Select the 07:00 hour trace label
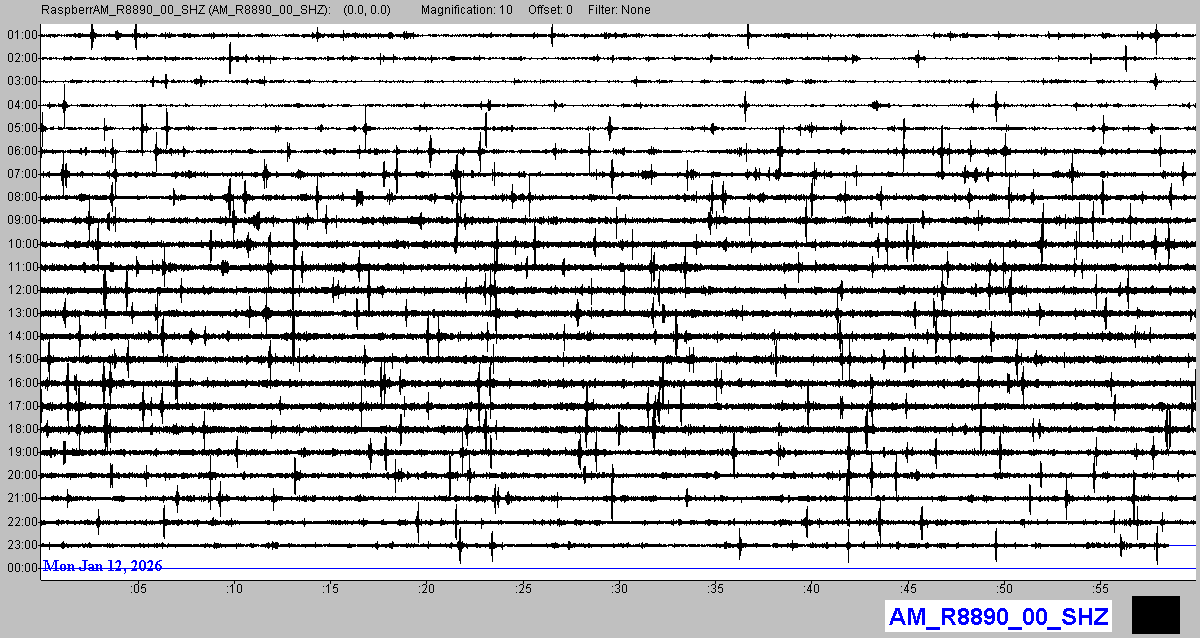The image size is (1200, 638). click(x=22, y=174)
